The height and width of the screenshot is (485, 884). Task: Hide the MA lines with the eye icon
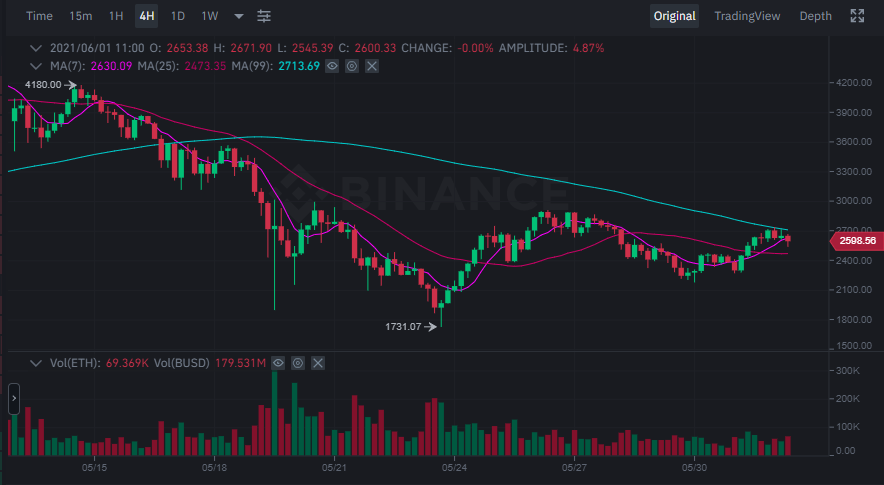(333, 66)
